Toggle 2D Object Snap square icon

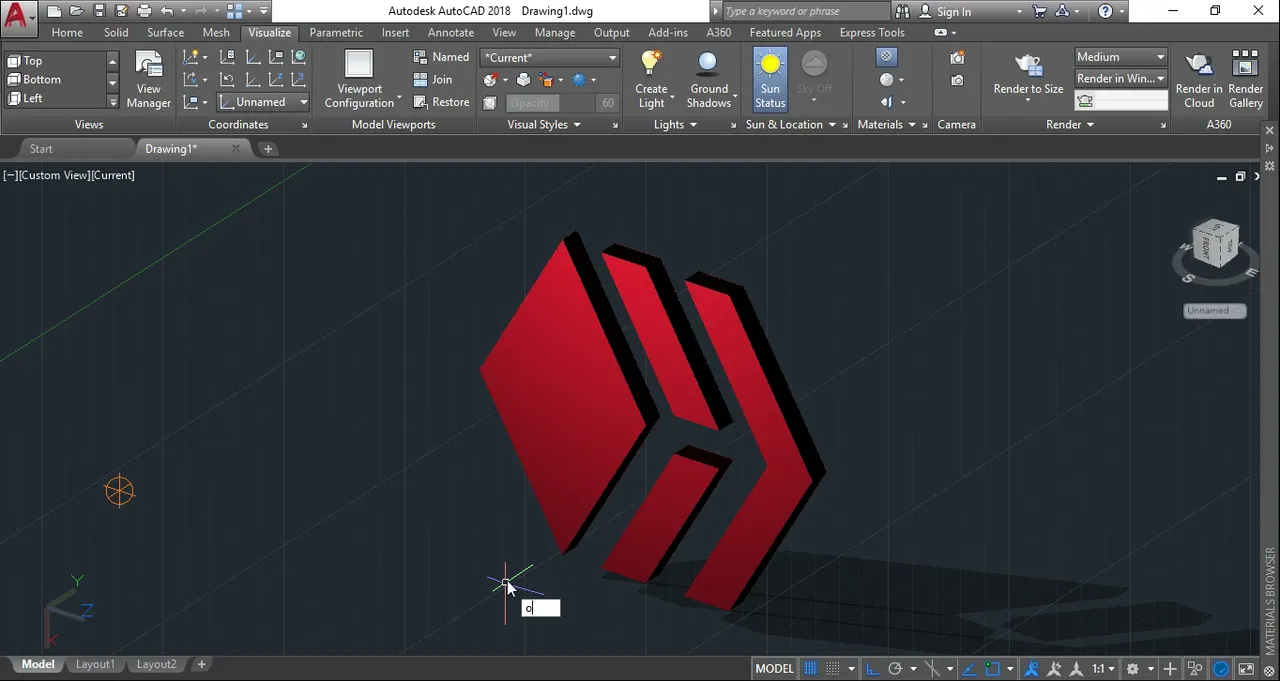point(993,669)
